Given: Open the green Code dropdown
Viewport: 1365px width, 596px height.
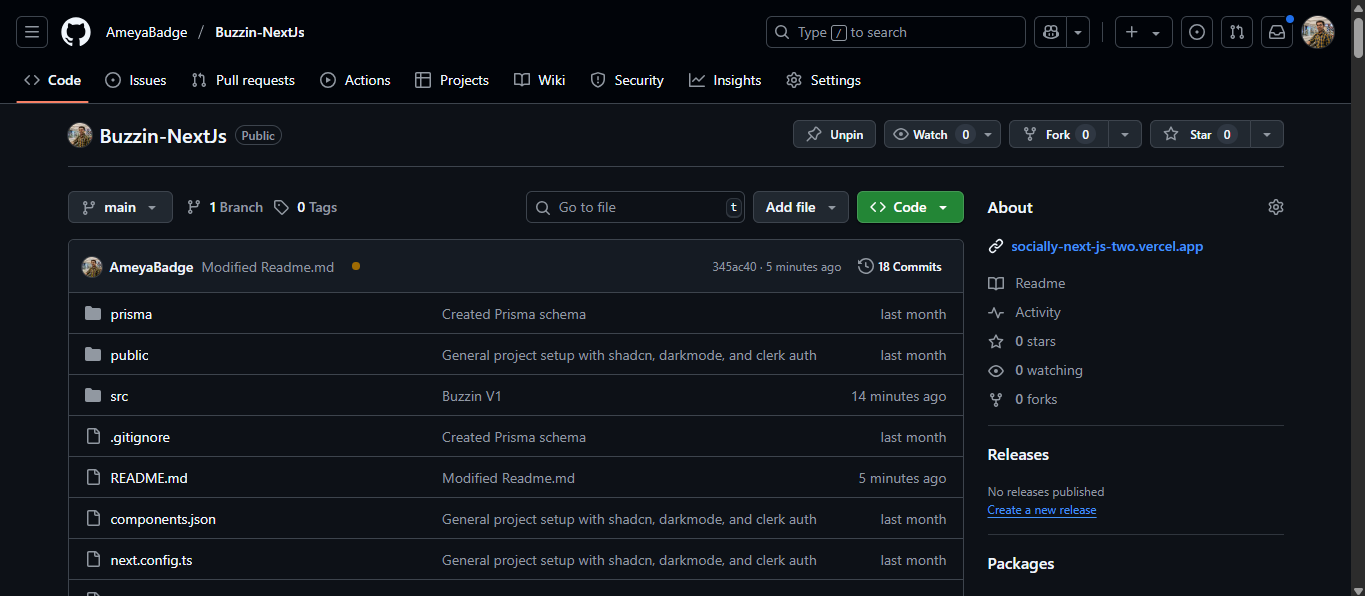Looking at the screenshot, I should pyautogui.click(x=909, y=207).
